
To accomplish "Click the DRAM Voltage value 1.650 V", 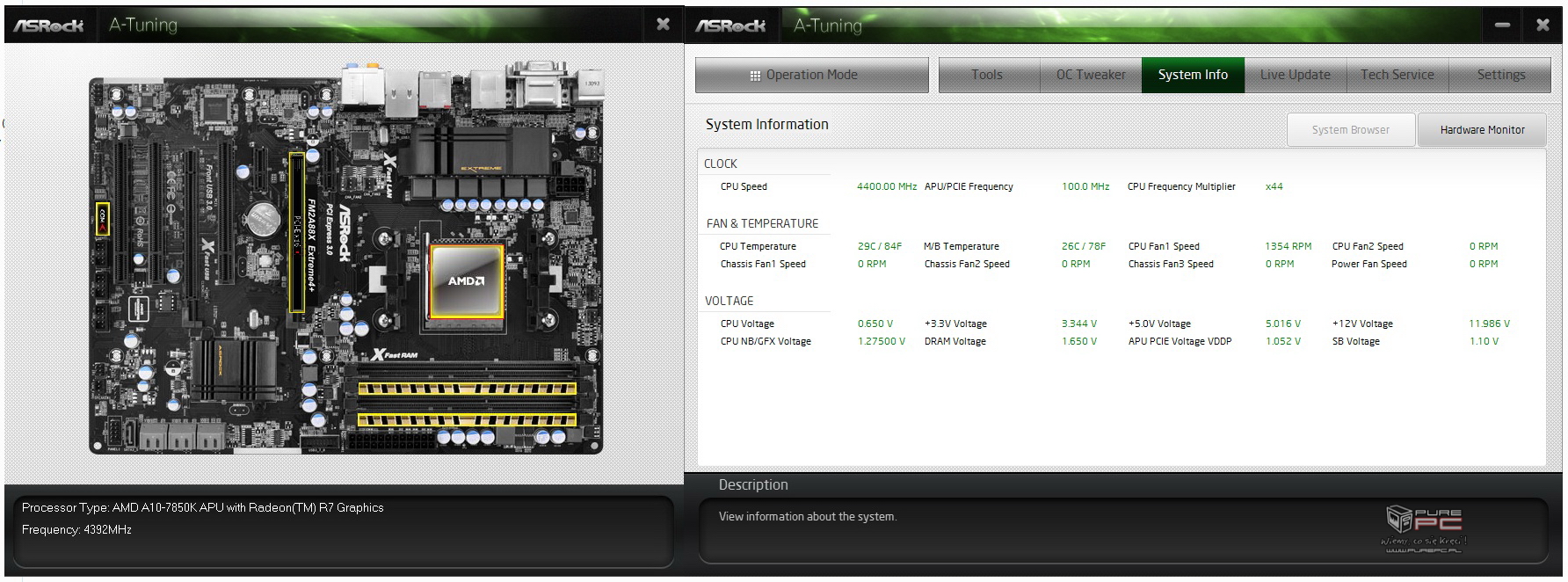I will point(1079,341).
